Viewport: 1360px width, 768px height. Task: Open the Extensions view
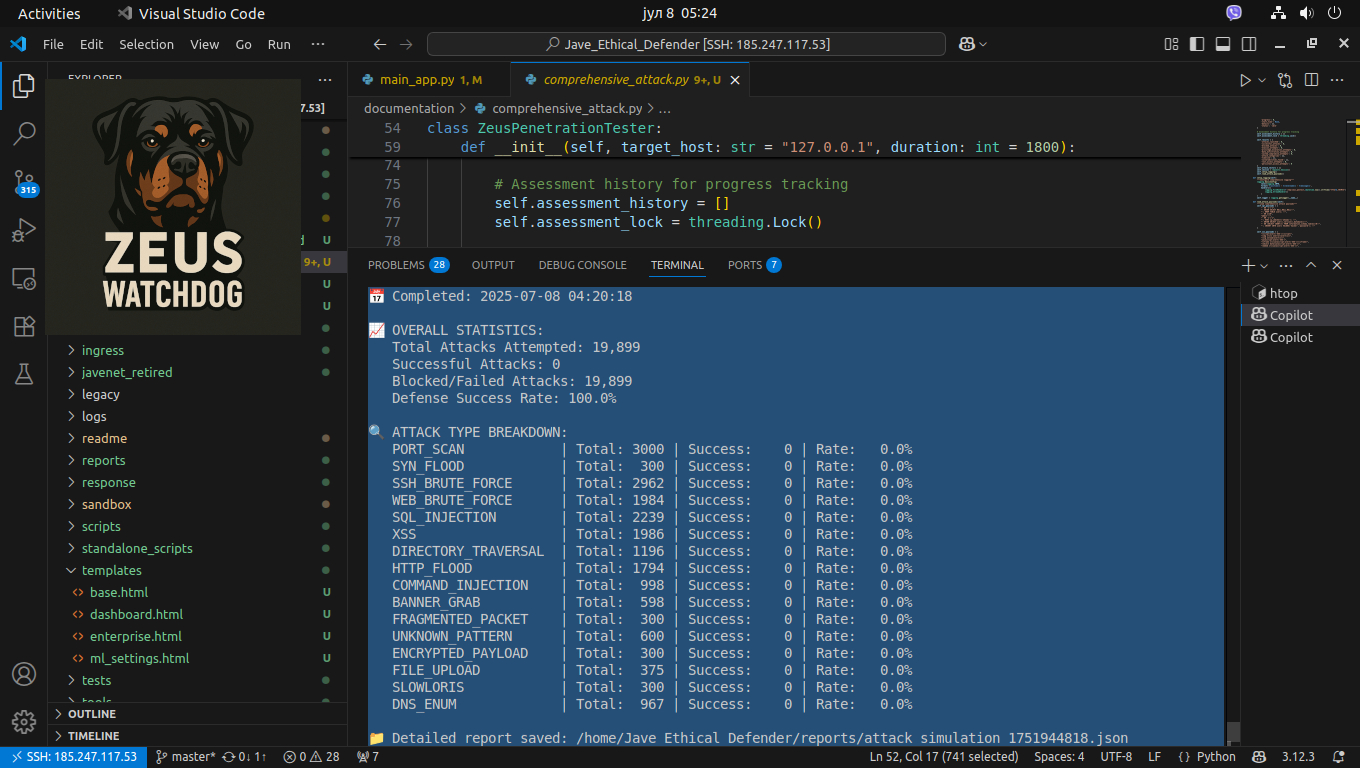[24, 327]
